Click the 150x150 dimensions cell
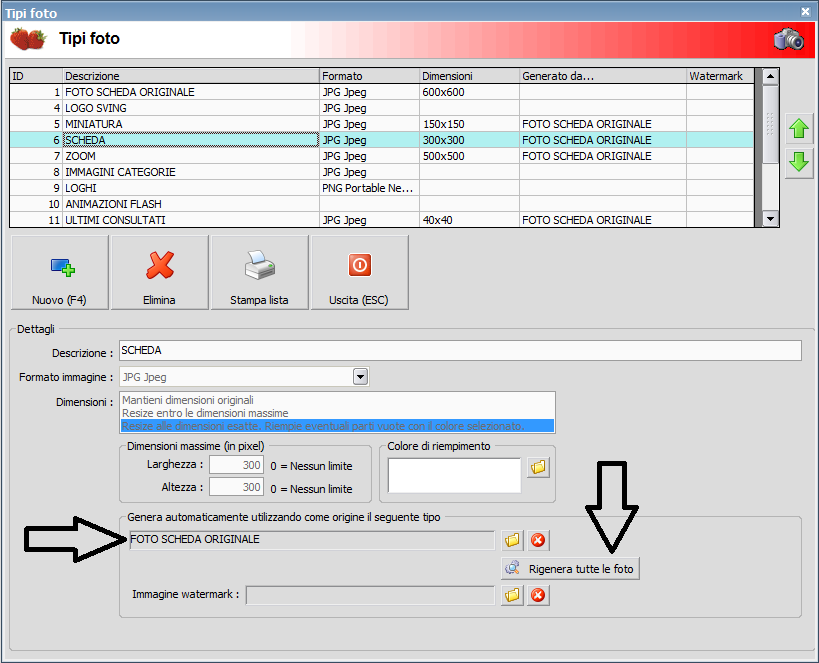This screenshot has width=819, height=663. 470,124
